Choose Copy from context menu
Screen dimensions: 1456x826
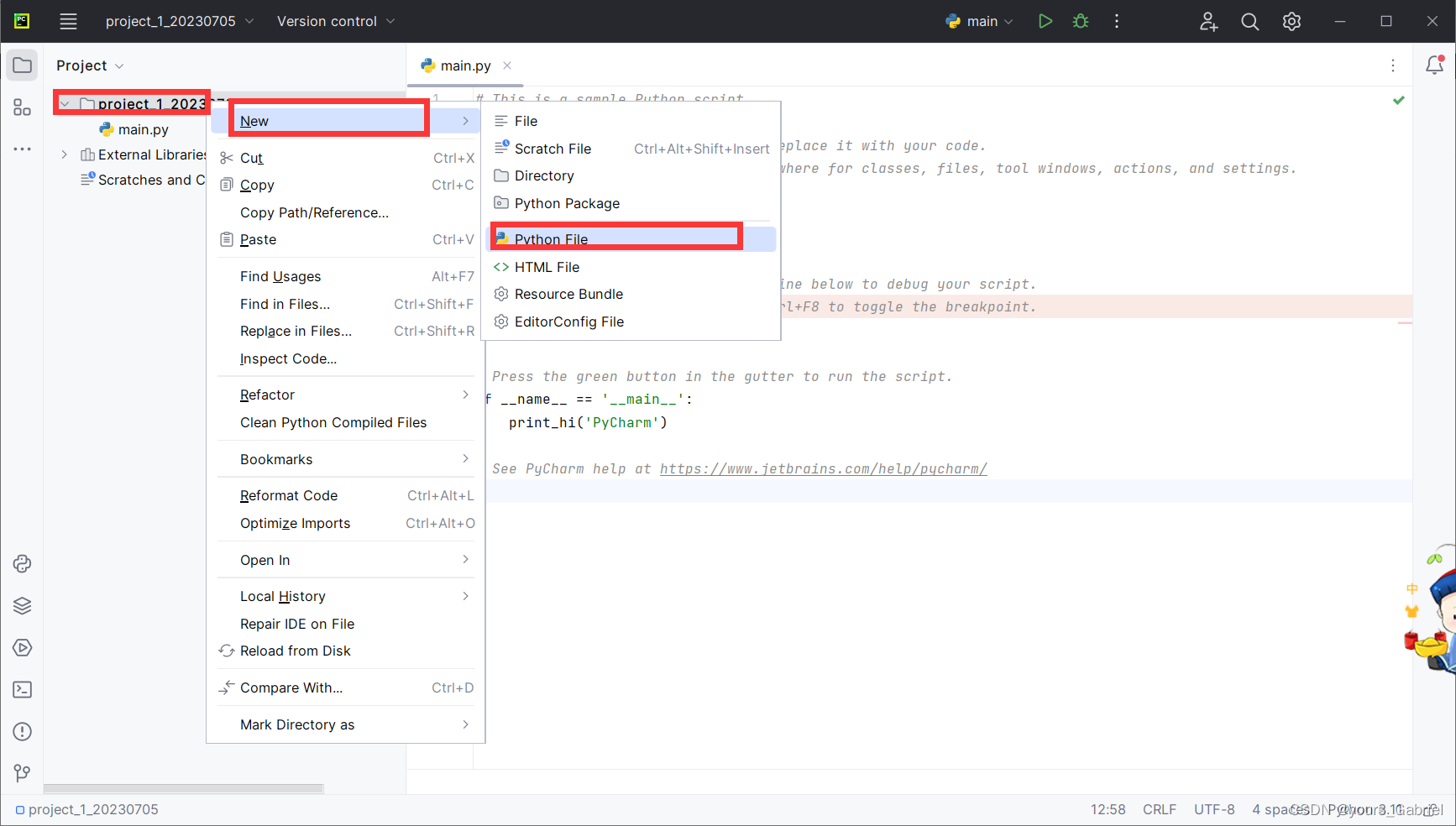pos(346,185)
